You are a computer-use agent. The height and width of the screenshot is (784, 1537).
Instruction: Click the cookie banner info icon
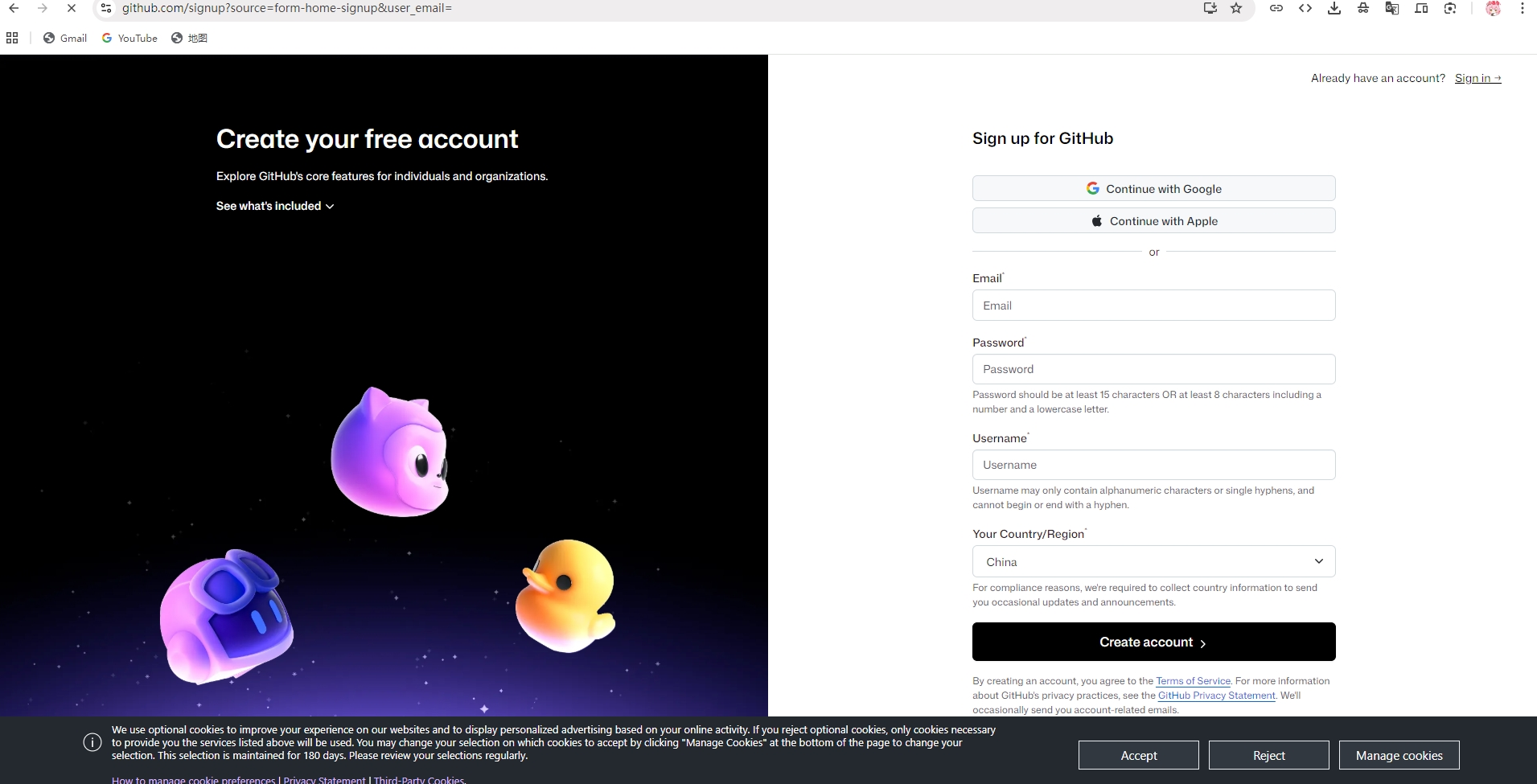[92, 742]
